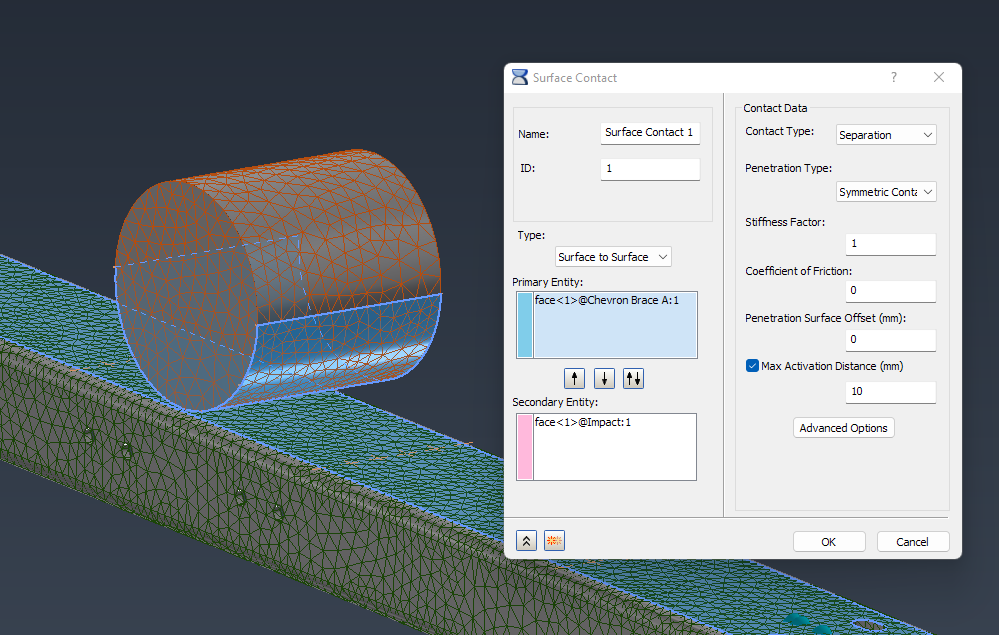999x635 pixels.
Task: Open the Advanced Options dialog
Action: click(843, 427)
